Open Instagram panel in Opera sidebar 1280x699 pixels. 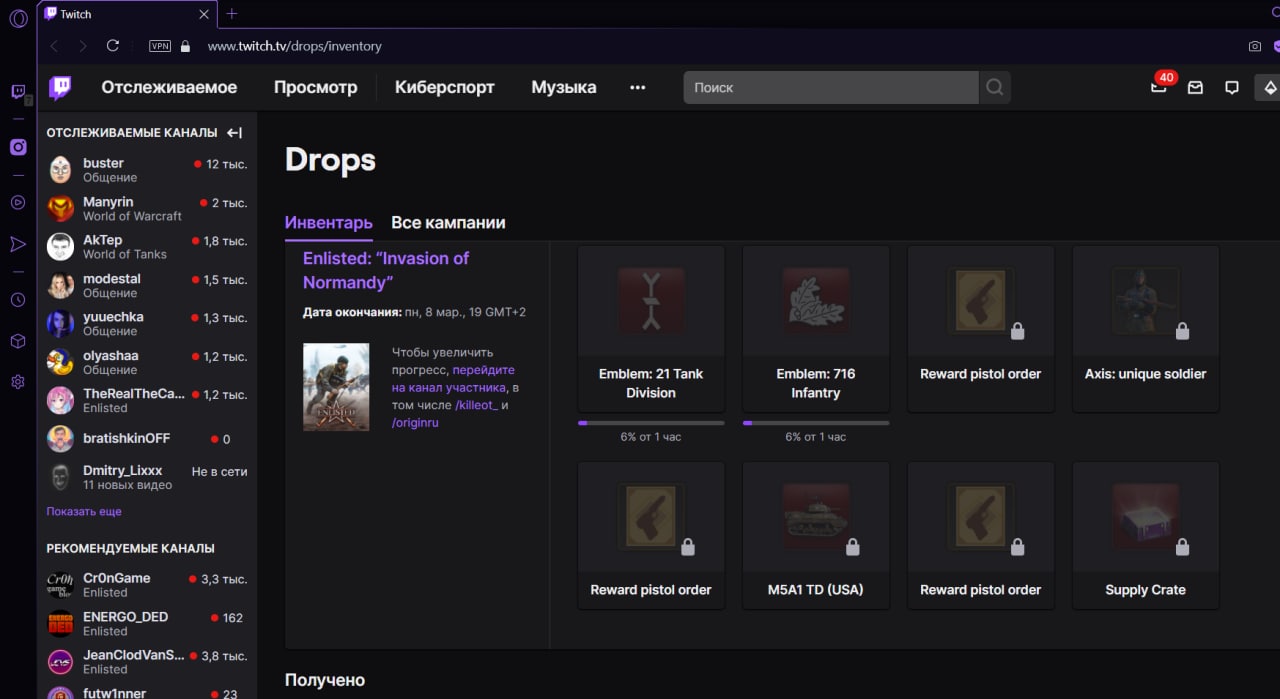pos(18,147)
